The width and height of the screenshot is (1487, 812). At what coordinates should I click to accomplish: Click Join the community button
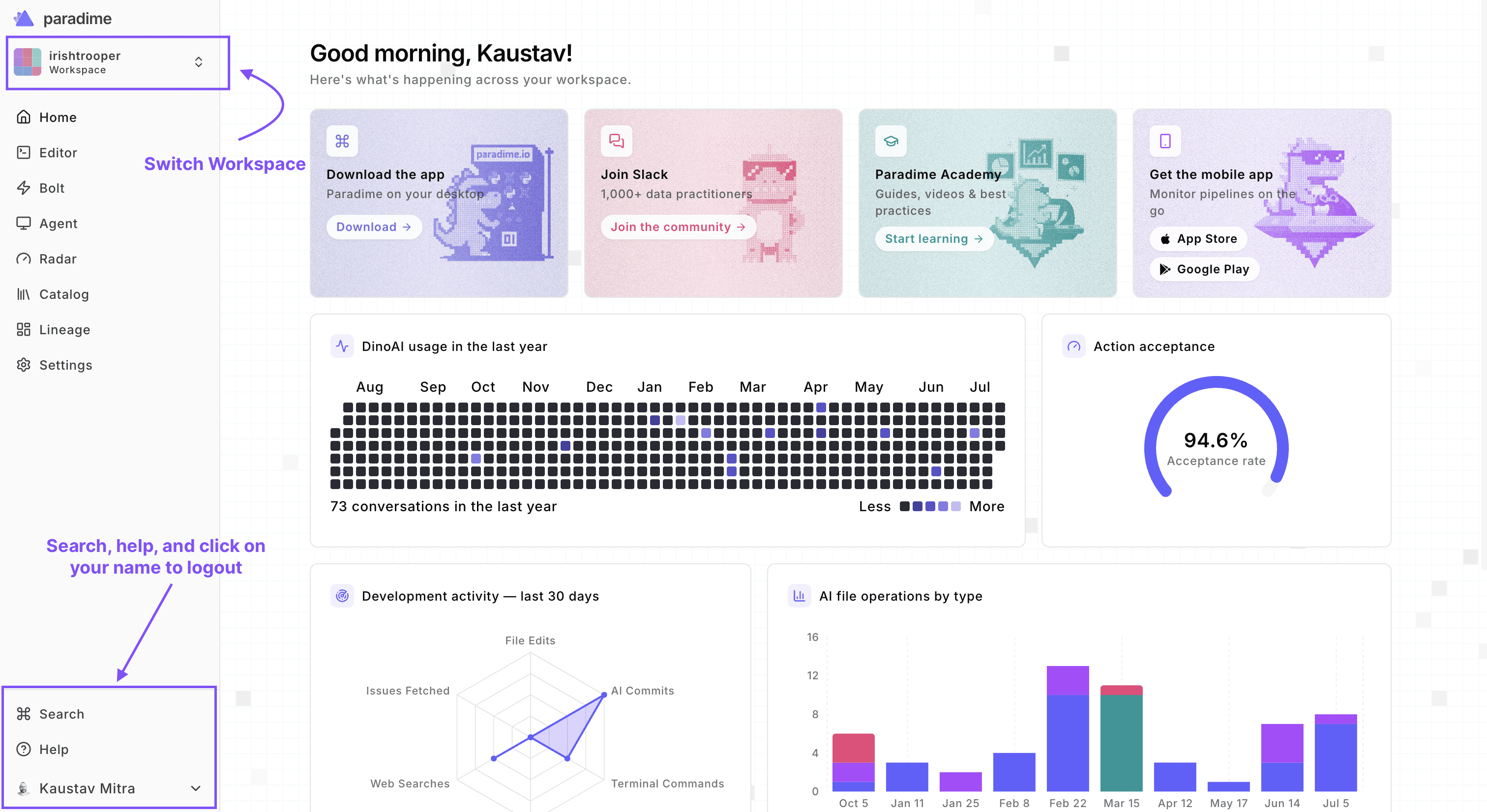678,227
